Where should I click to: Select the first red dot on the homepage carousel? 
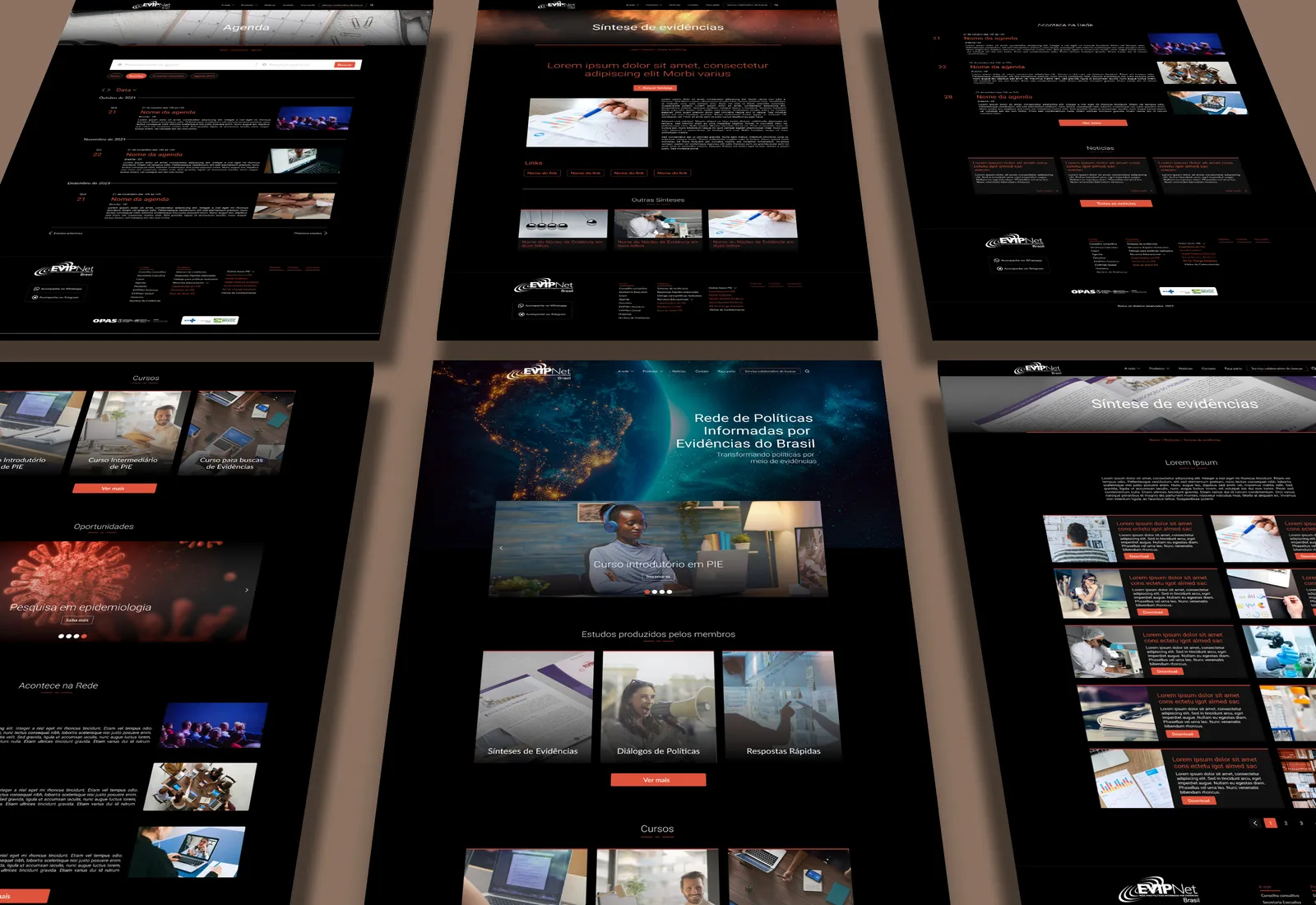[x=647, y=592]
